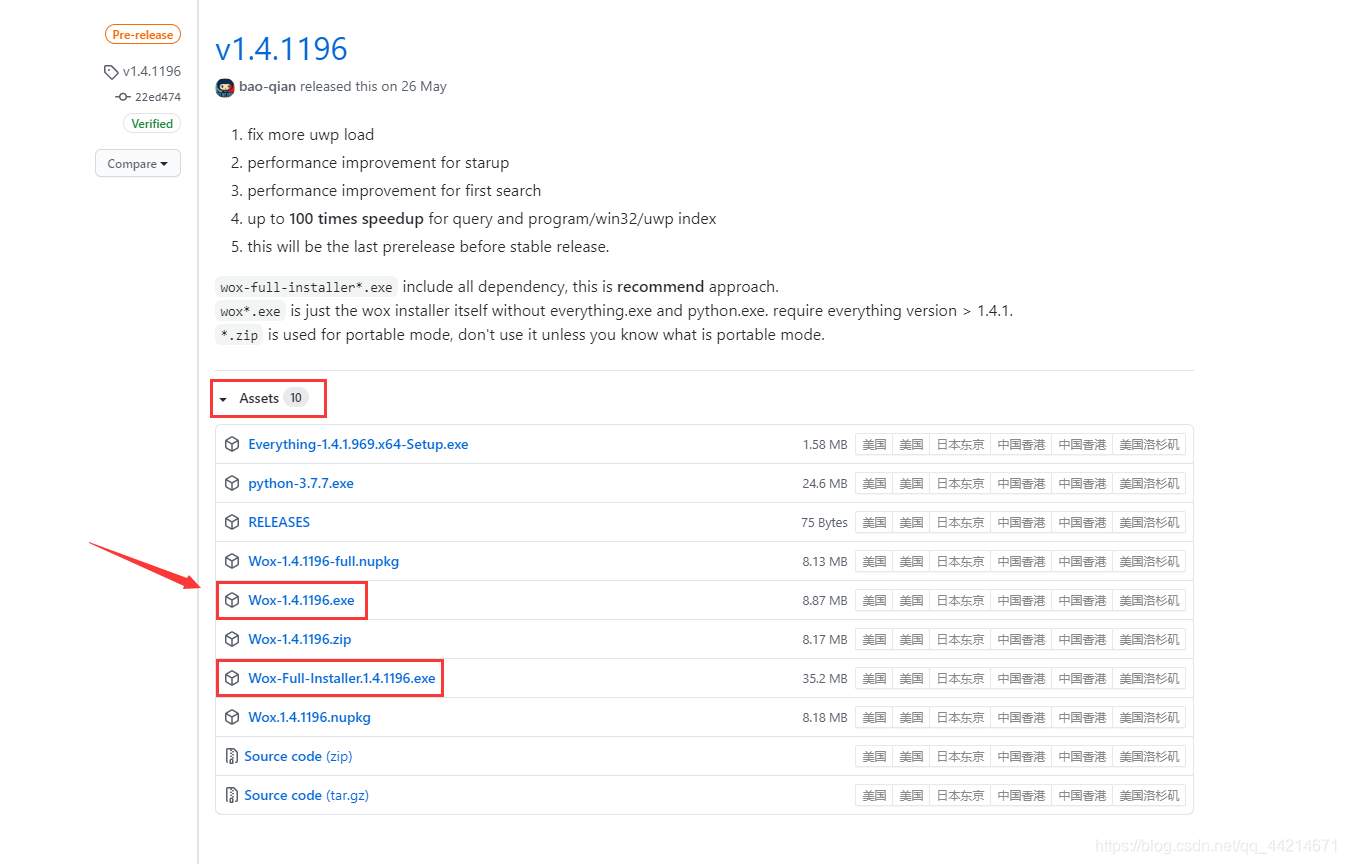Open commit 22ed474 link

(x=158, y=97)
